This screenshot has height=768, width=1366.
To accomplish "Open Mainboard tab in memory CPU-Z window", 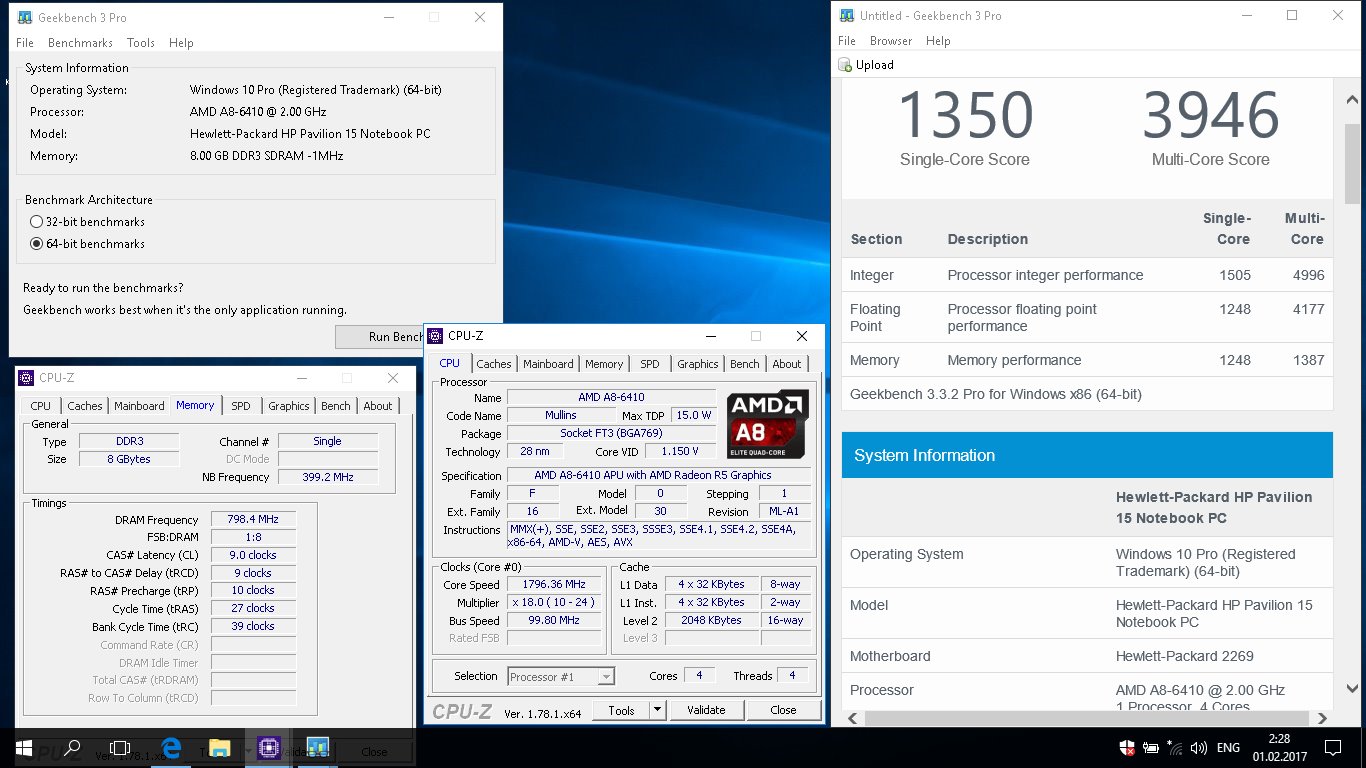I will pos(139,406).
